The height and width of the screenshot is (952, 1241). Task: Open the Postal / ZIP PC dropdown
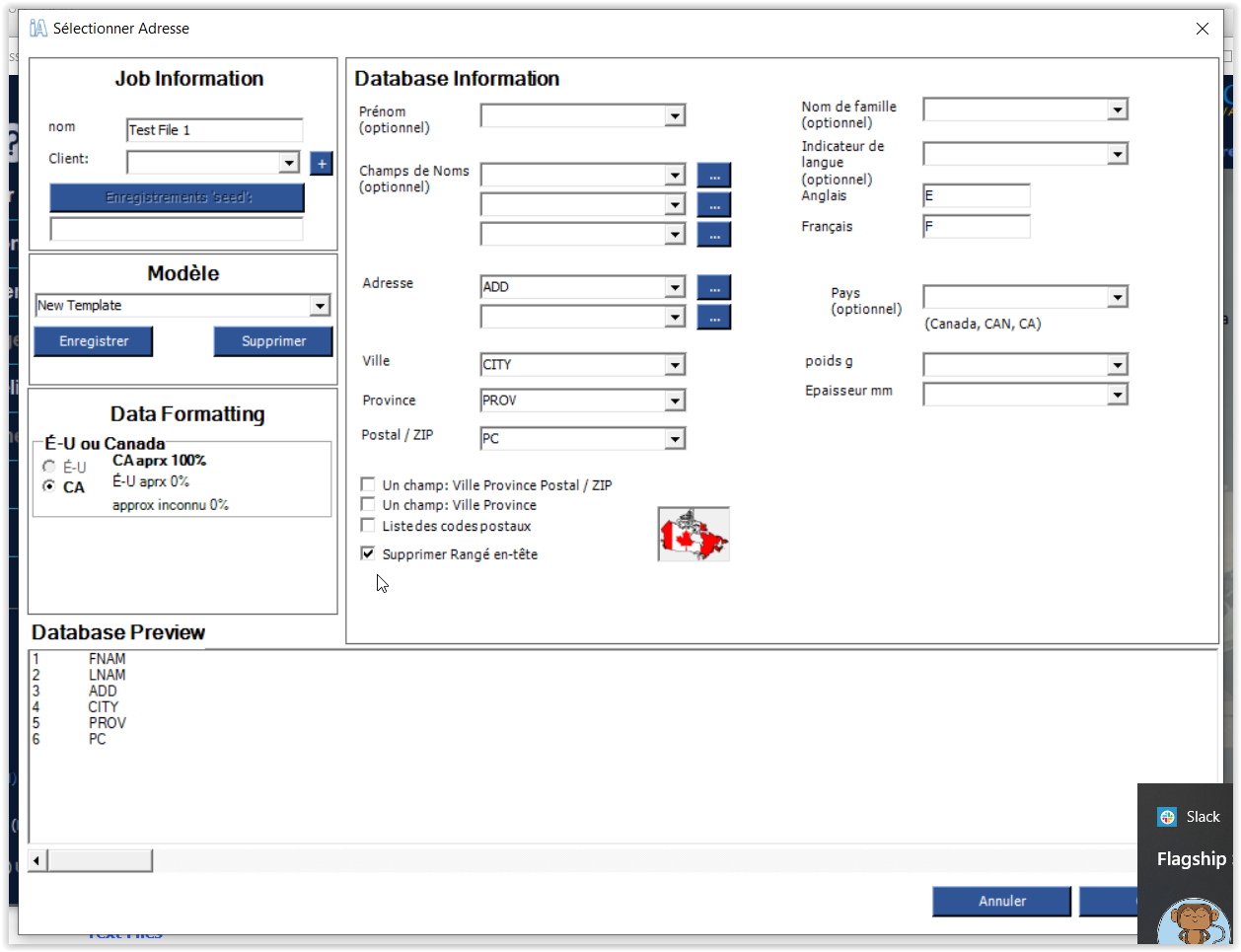tap(675, 439)
